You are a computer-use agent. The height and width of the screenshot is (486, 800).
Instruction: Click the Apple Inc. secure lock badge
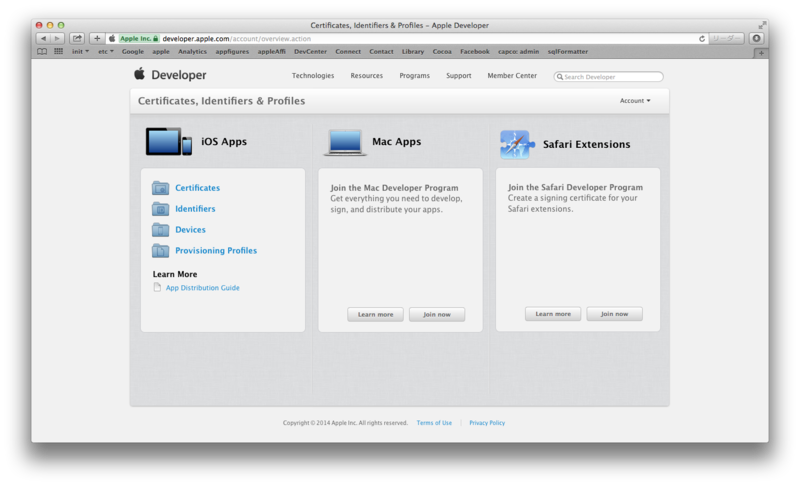[139, 39]
